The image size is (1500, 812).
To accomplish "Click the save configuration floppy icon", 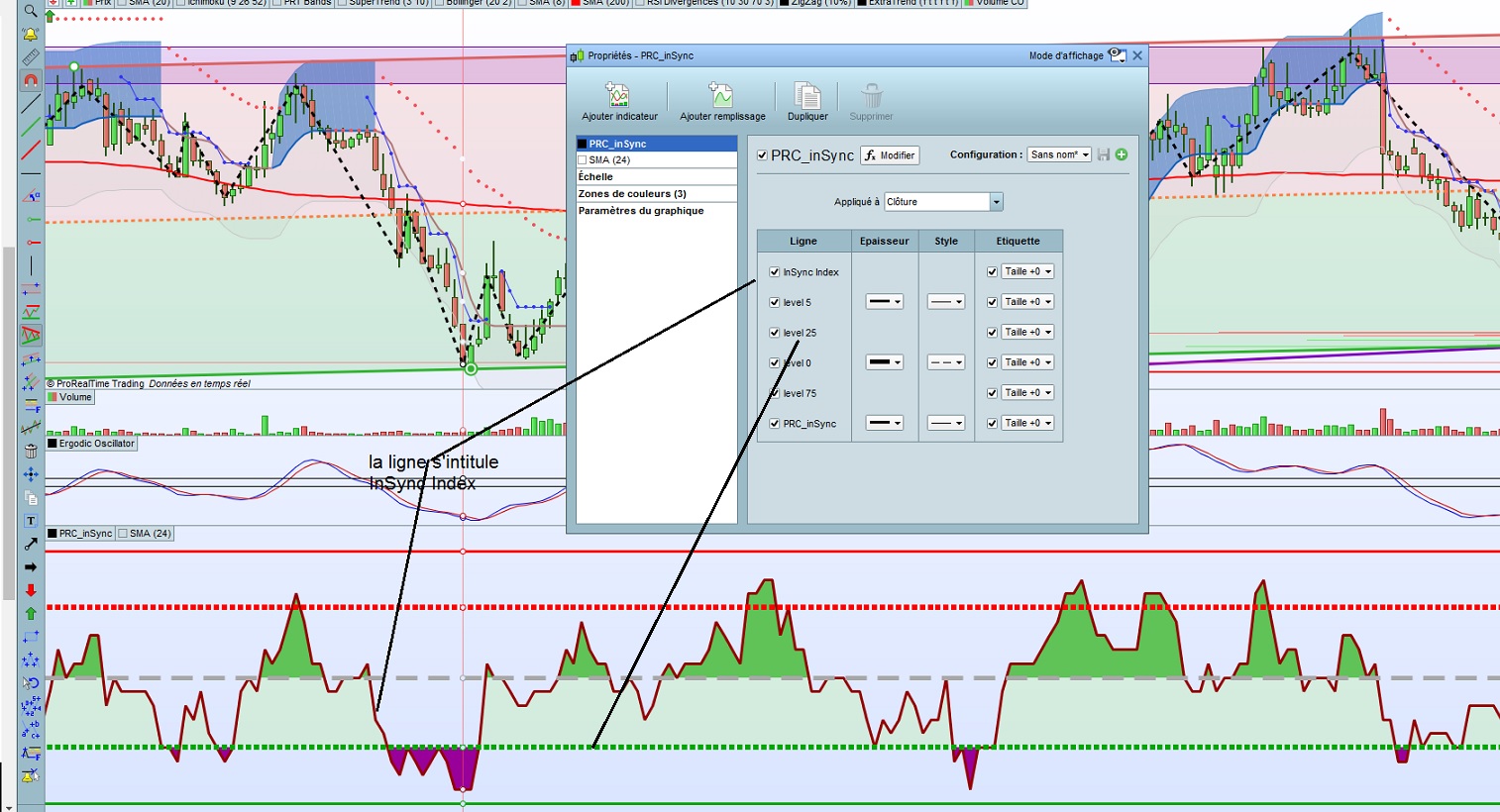I will coord(1104,154).
